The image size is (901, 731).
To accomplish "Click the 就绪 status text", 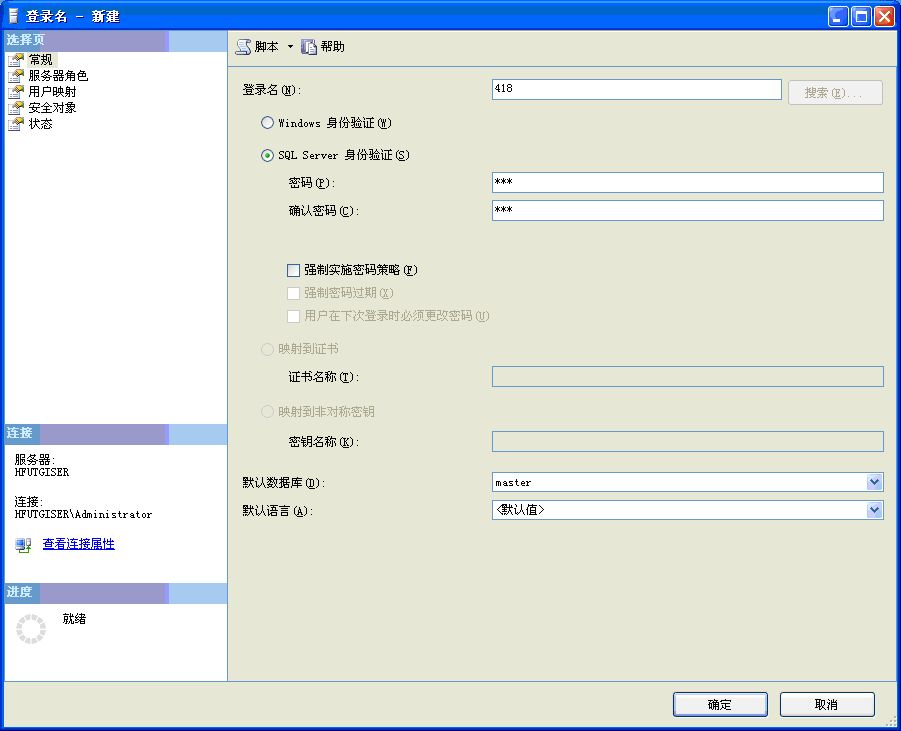I will [74, 619].
